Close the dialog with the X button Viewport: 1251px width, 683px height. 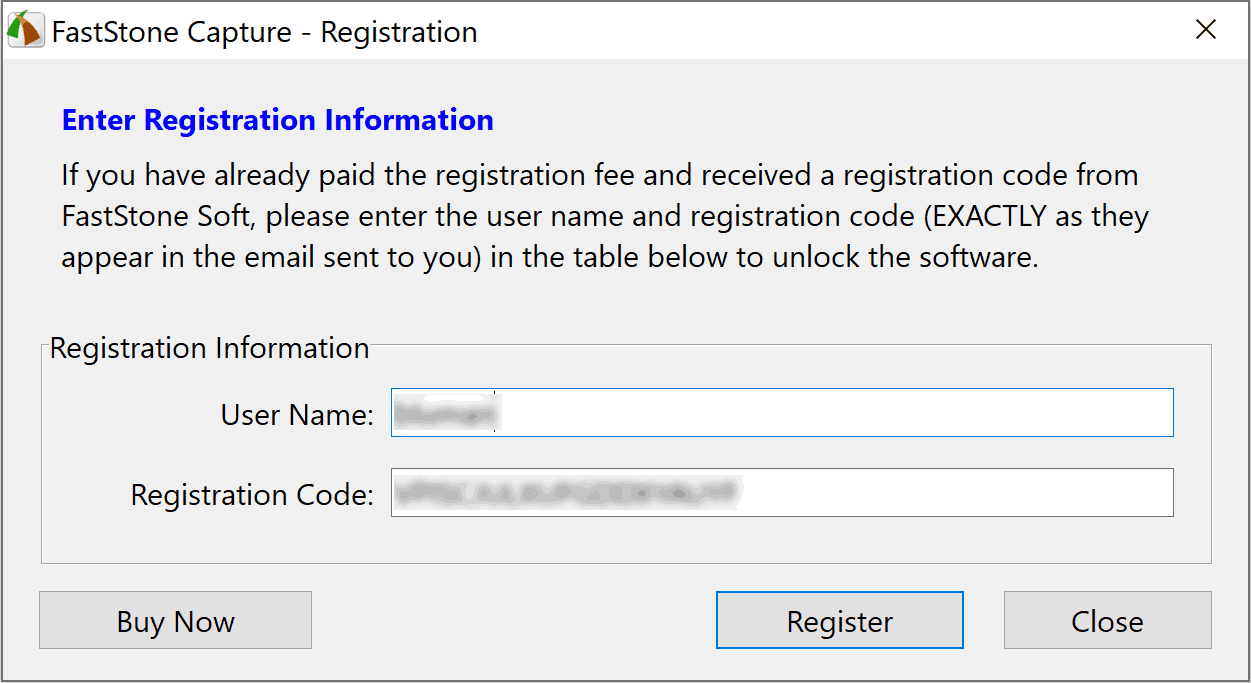[x=1206, y=30]
